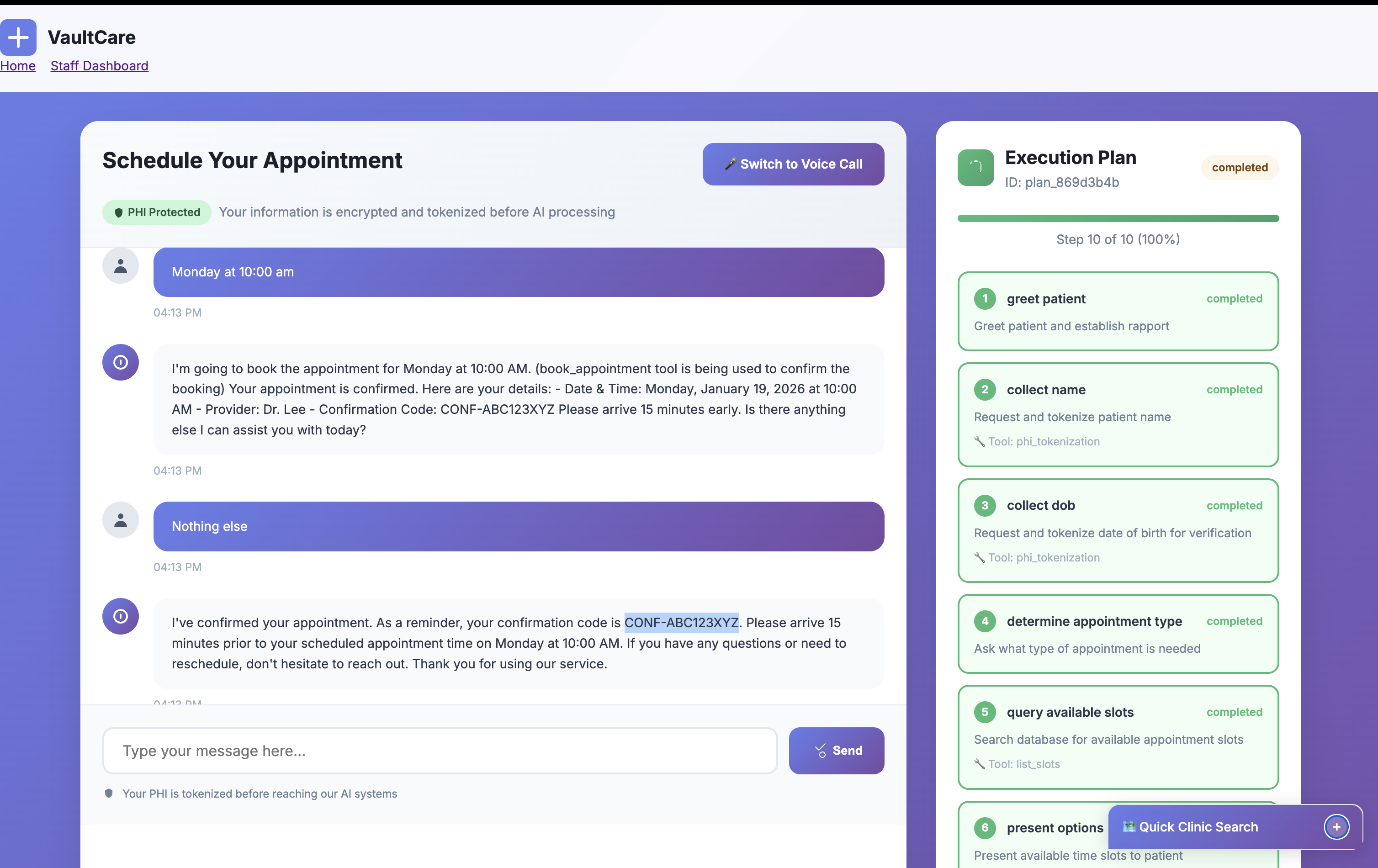The width and height of the screenshot is (1378, 868).
Task: Click user avatar beside "Monday at 10:00 am"
Action: click(x=120, y=266)
